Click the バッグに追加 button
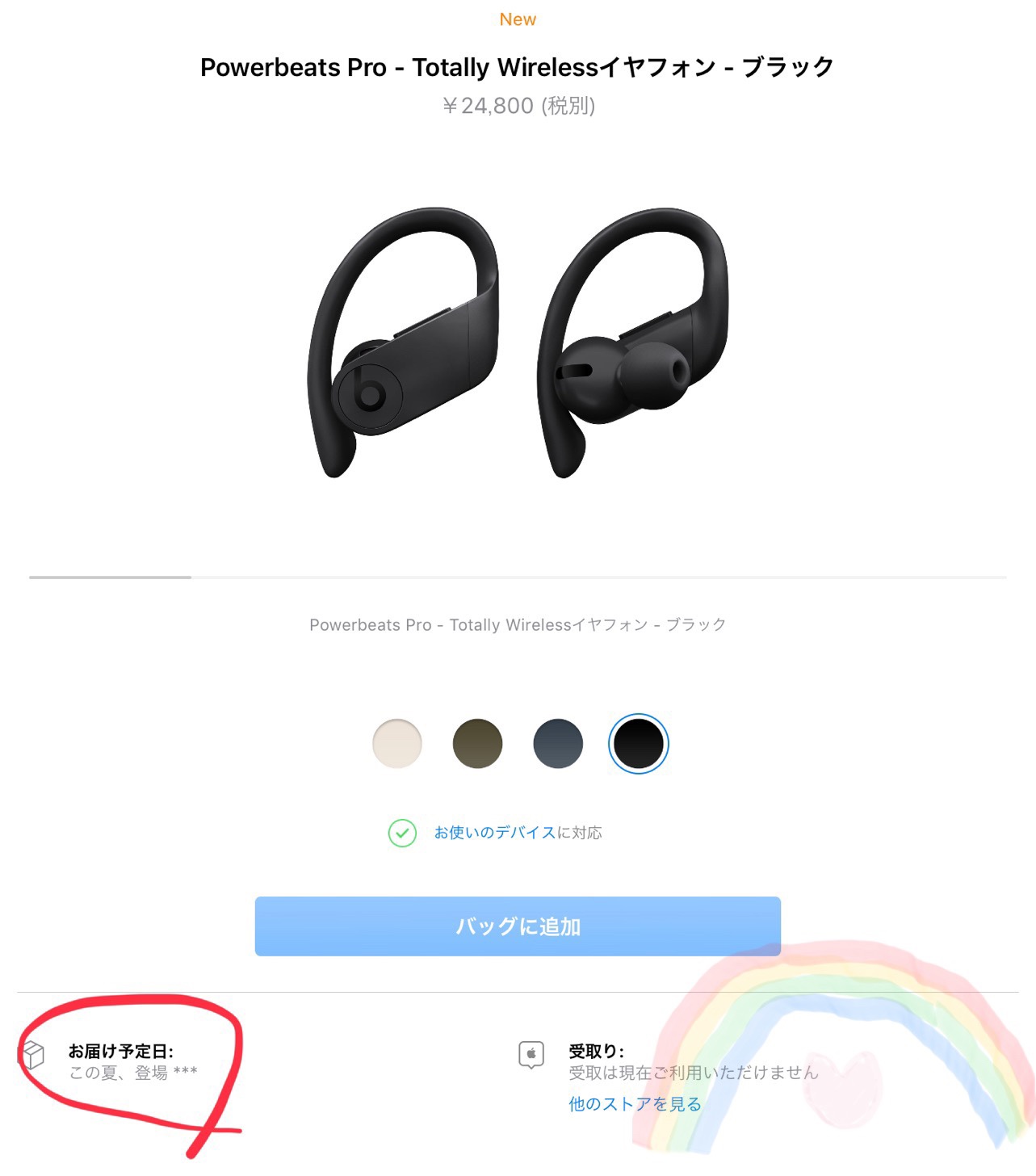This screenshot has height=1176, width=1036. click(518, 926)
